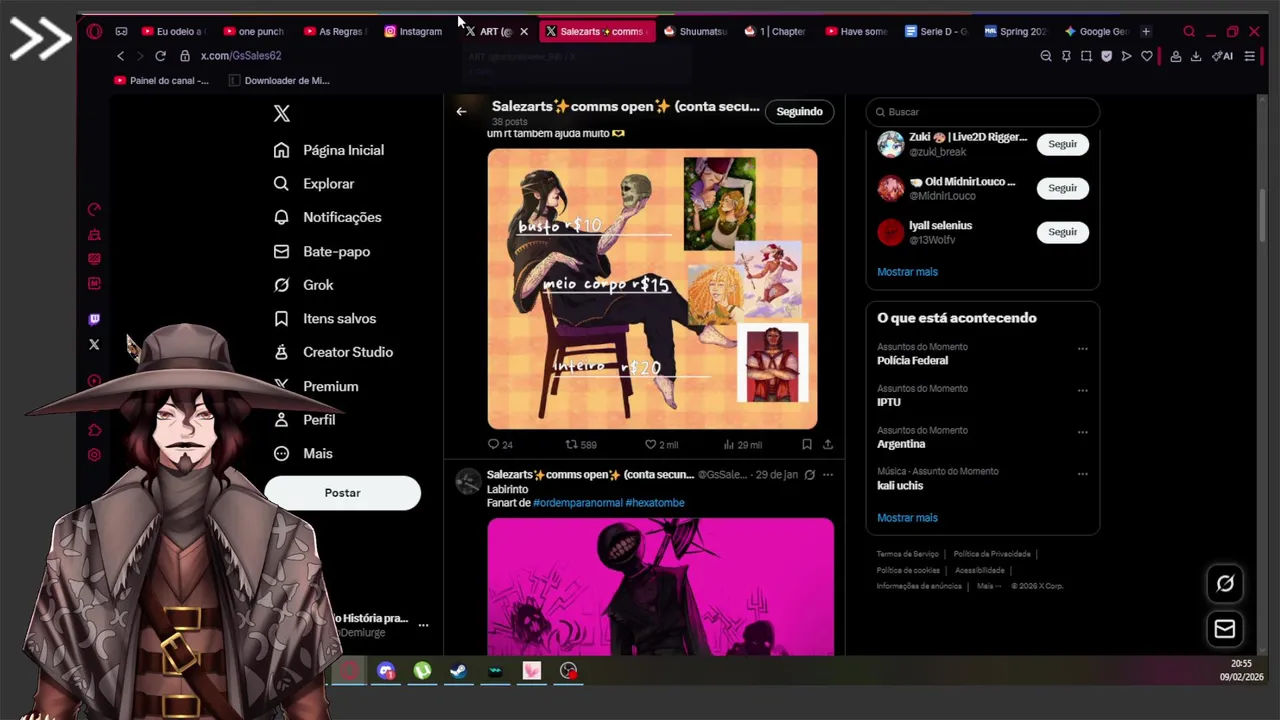
Task: Switch to the Serie D tab
Action: click(936, 31)
